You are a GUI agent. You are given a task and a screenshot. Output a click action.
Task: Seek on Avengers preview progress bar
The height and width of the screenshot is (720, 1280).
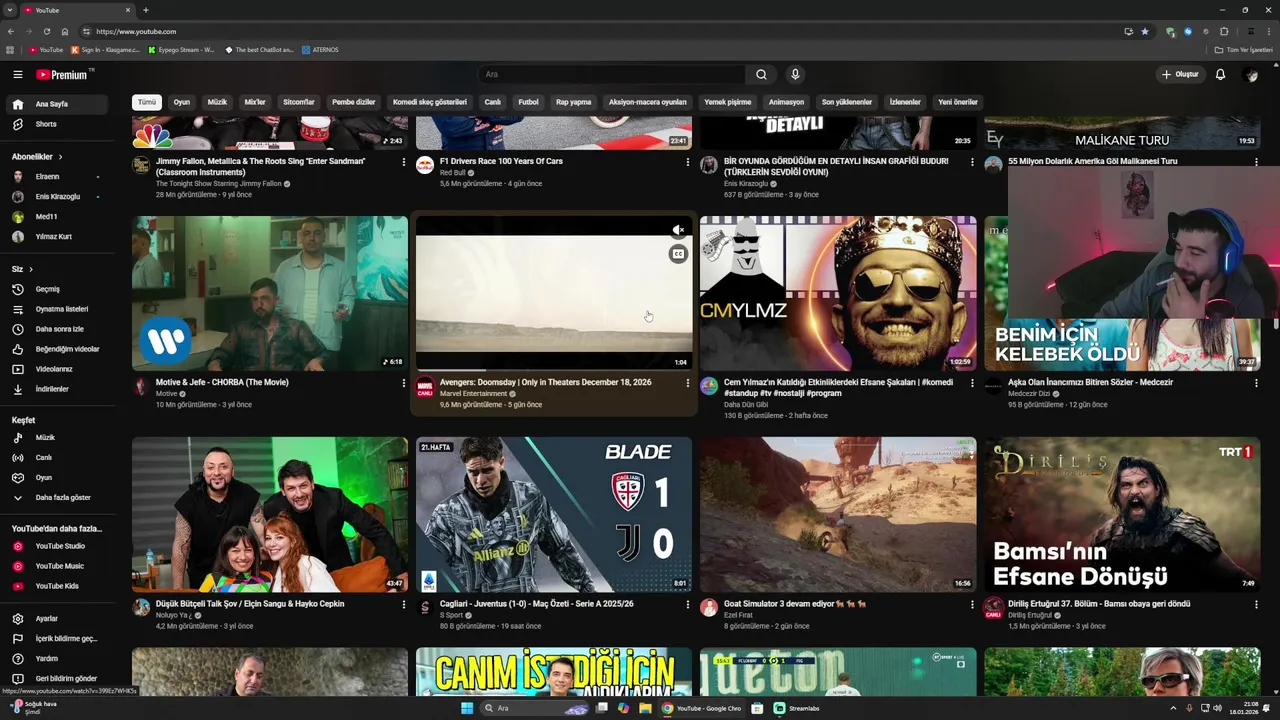[554, 370]
